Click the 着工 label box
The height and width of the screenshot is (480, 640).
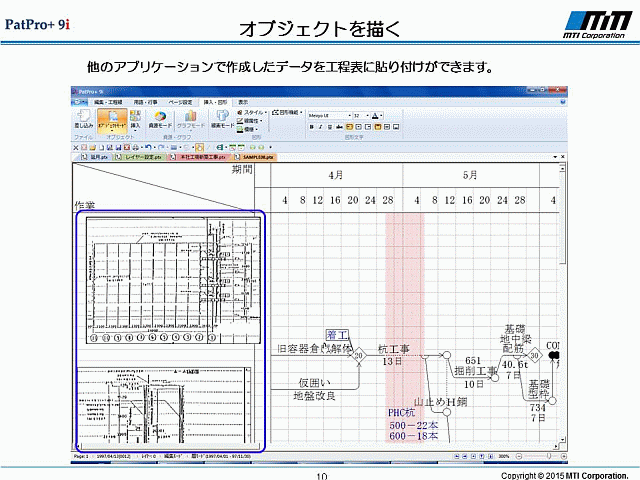pos(337,335)
